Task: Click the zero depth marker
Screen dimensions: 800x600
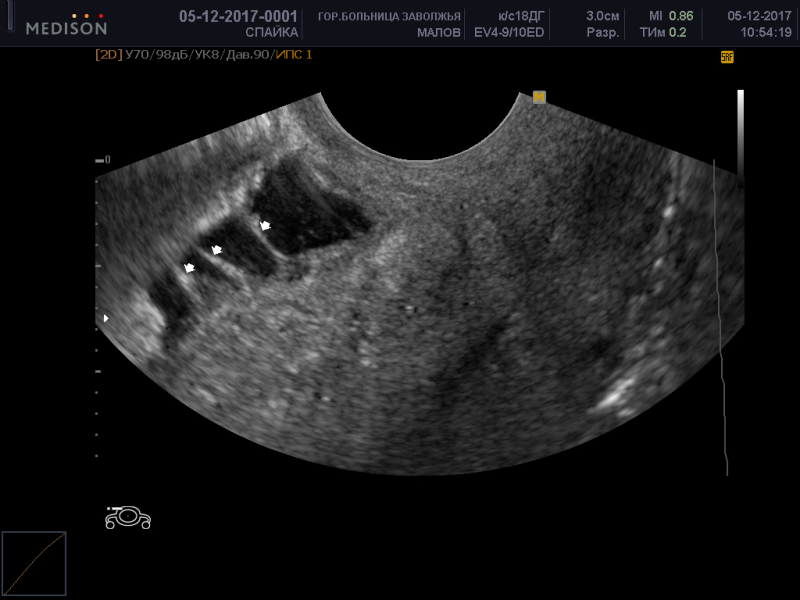Action: [x=103, y=160]
